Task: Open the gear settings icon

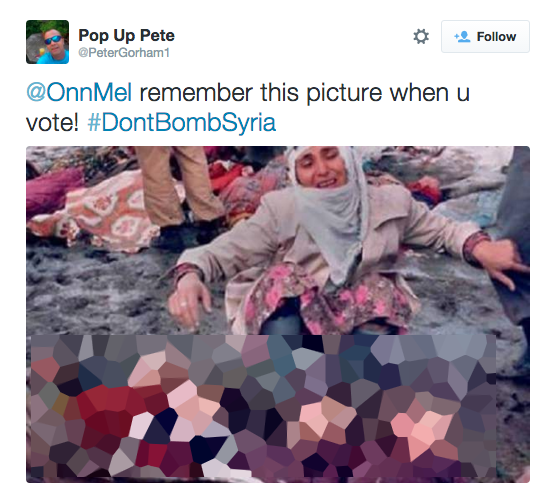Action: [x=421, y=36]
